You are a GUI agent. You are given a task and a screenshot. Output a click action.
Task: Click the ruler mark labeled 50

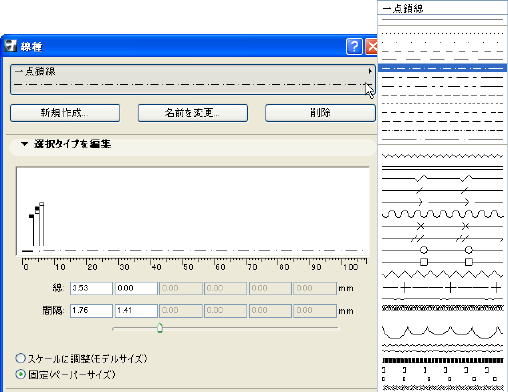click(x=188, y=267)
